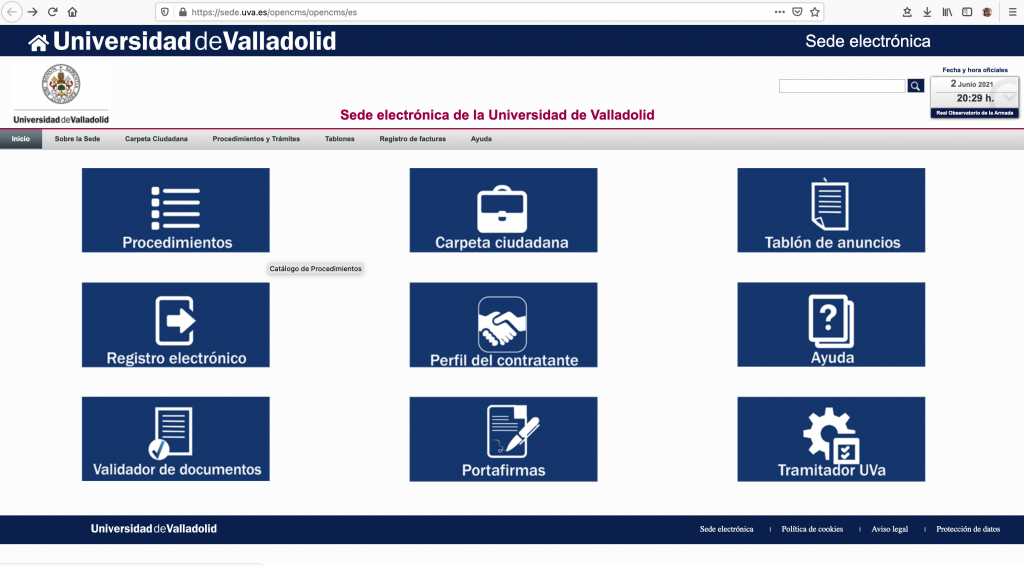Open the Perfil del contratante handshake tile
This screenshot has width=1024, height=566.
tap(504, 324)
